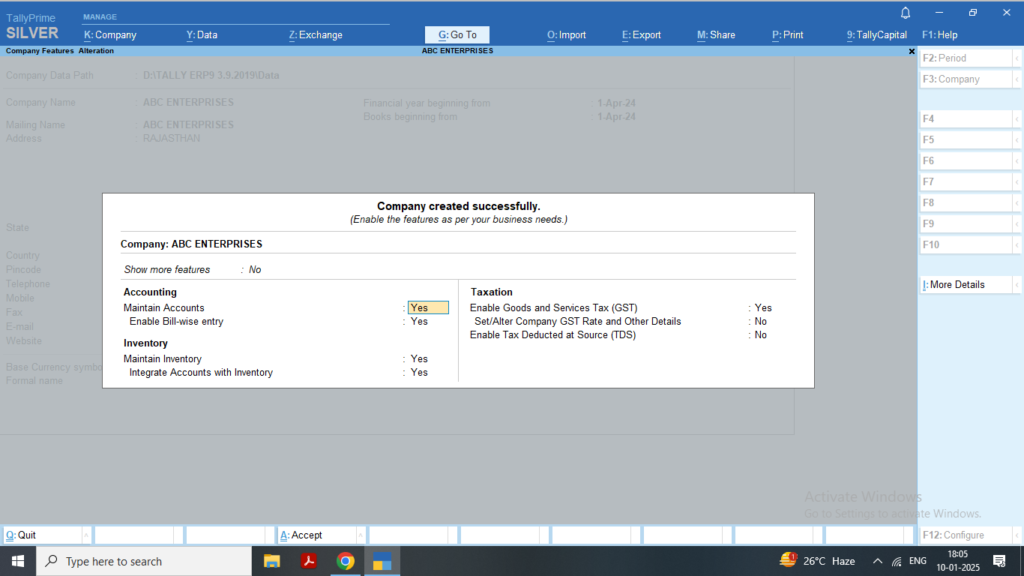Open the O: Import menu
Viewport: 1024px width, 576px height.
(566, 35)
